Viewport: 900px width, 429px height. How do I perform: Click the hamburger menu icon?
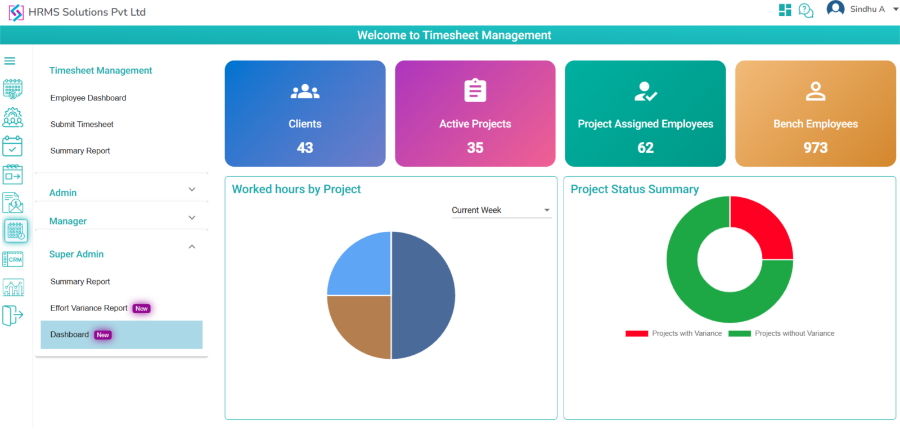point(10,62)
